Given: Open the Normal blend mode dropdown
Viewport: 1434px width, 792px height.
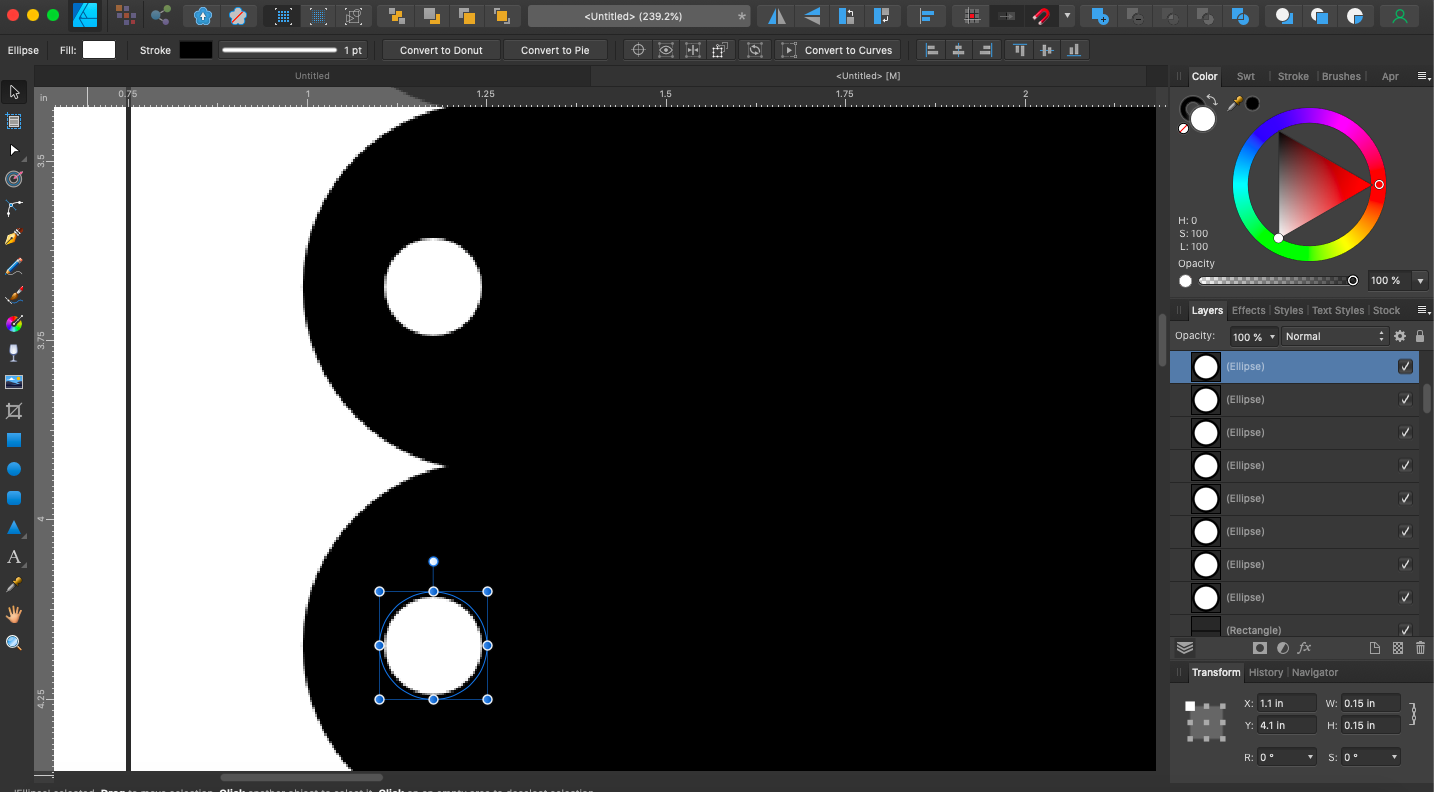Looking at the screenshot, I should (x=1335, y=337).
